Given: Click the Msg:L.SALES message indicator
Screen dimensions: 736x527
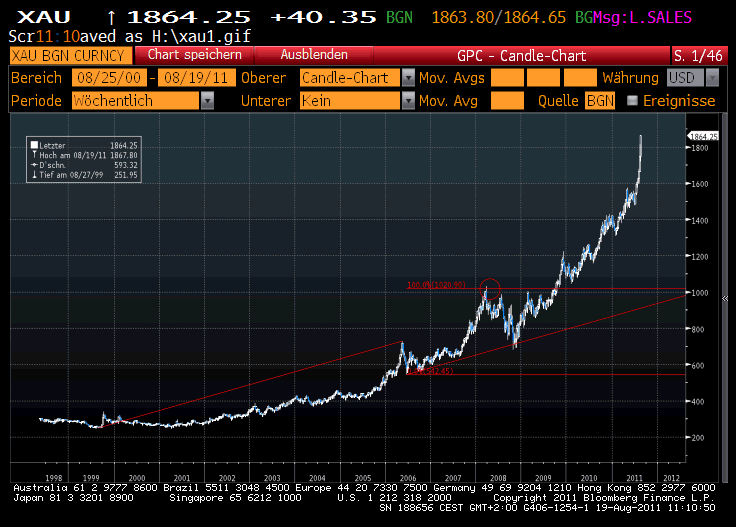Looking at the screenshot, I should pyautogui.click(x=642, y=18).
